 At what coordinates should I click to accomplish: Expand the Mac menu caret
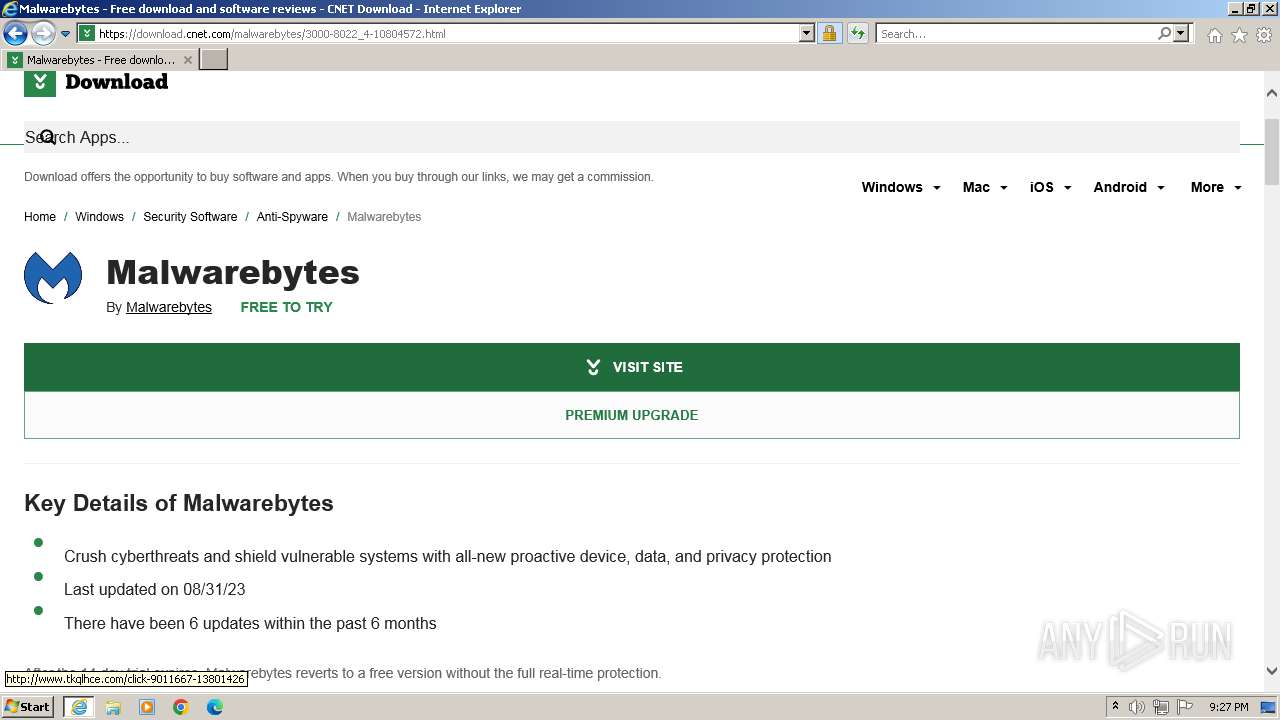click(1003, 188)
